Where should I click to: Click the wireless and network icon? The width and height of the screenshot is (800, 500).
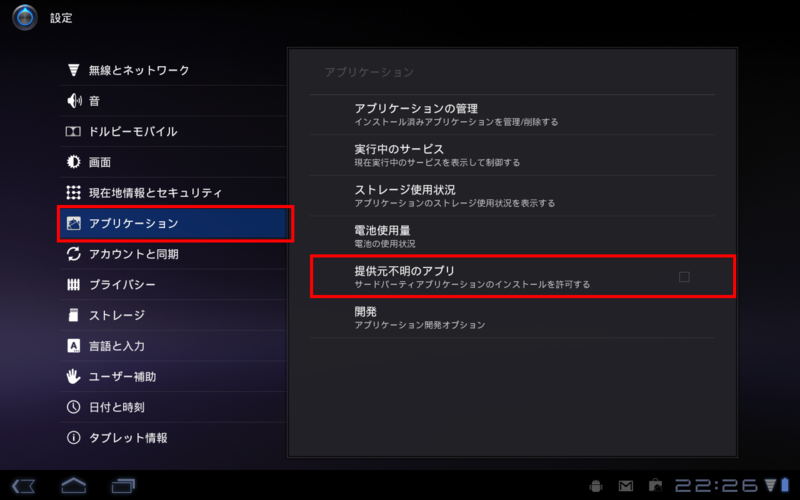[73, 70]
